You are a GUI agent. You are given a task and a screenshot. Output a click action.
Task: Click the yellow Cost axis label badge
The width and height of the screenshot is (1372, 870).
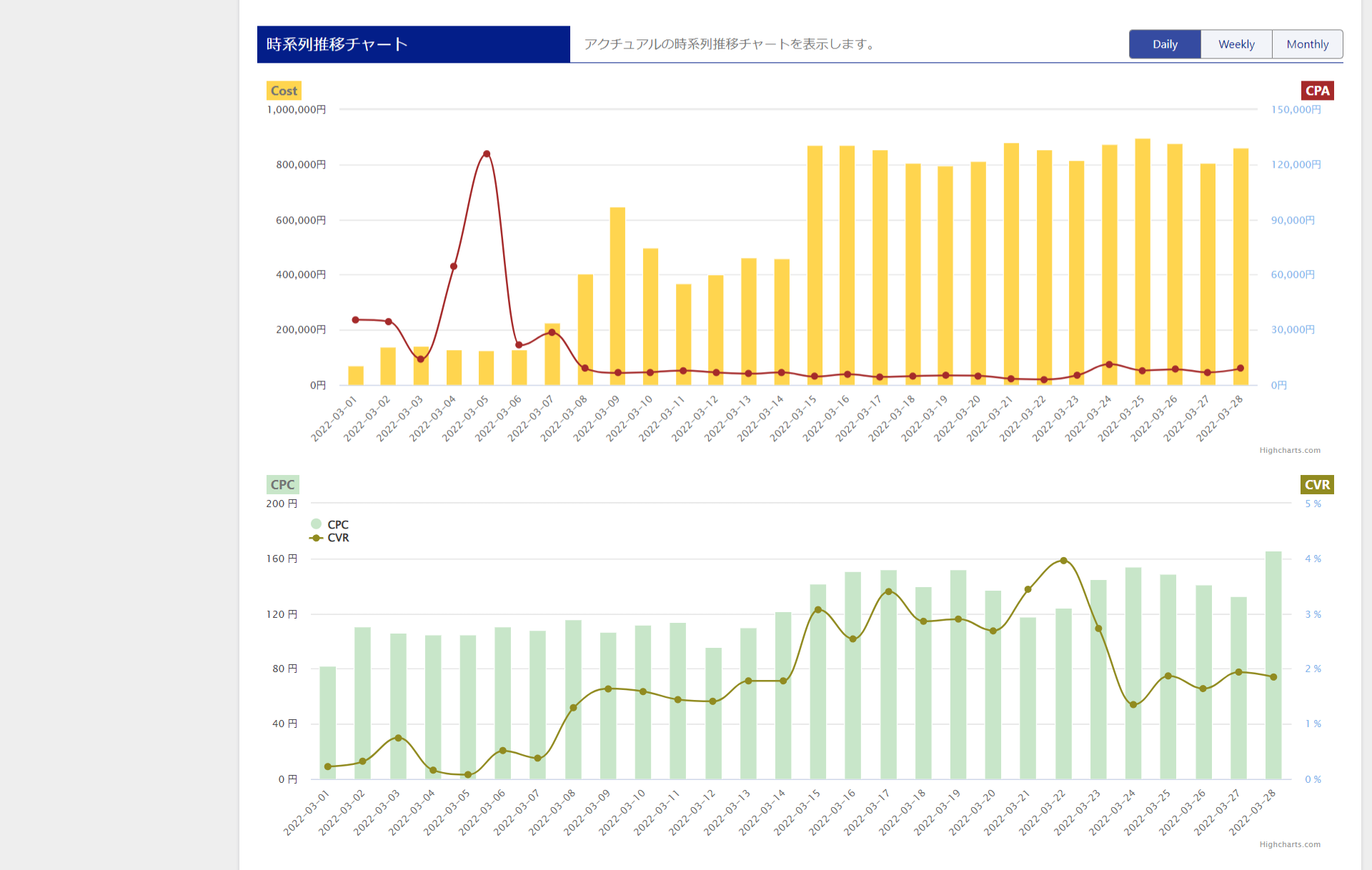click(284, 91)
